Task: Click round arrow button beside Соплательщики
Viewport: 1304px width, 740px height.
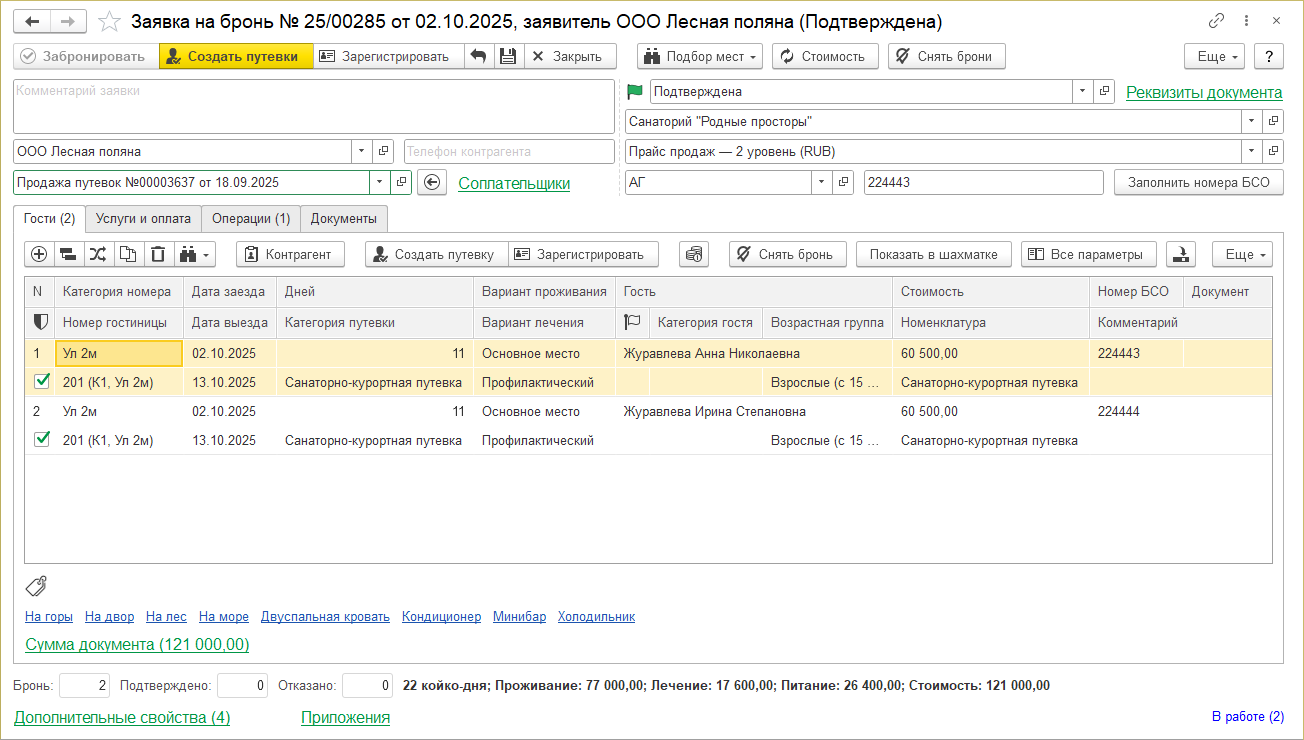Action: 431,183
